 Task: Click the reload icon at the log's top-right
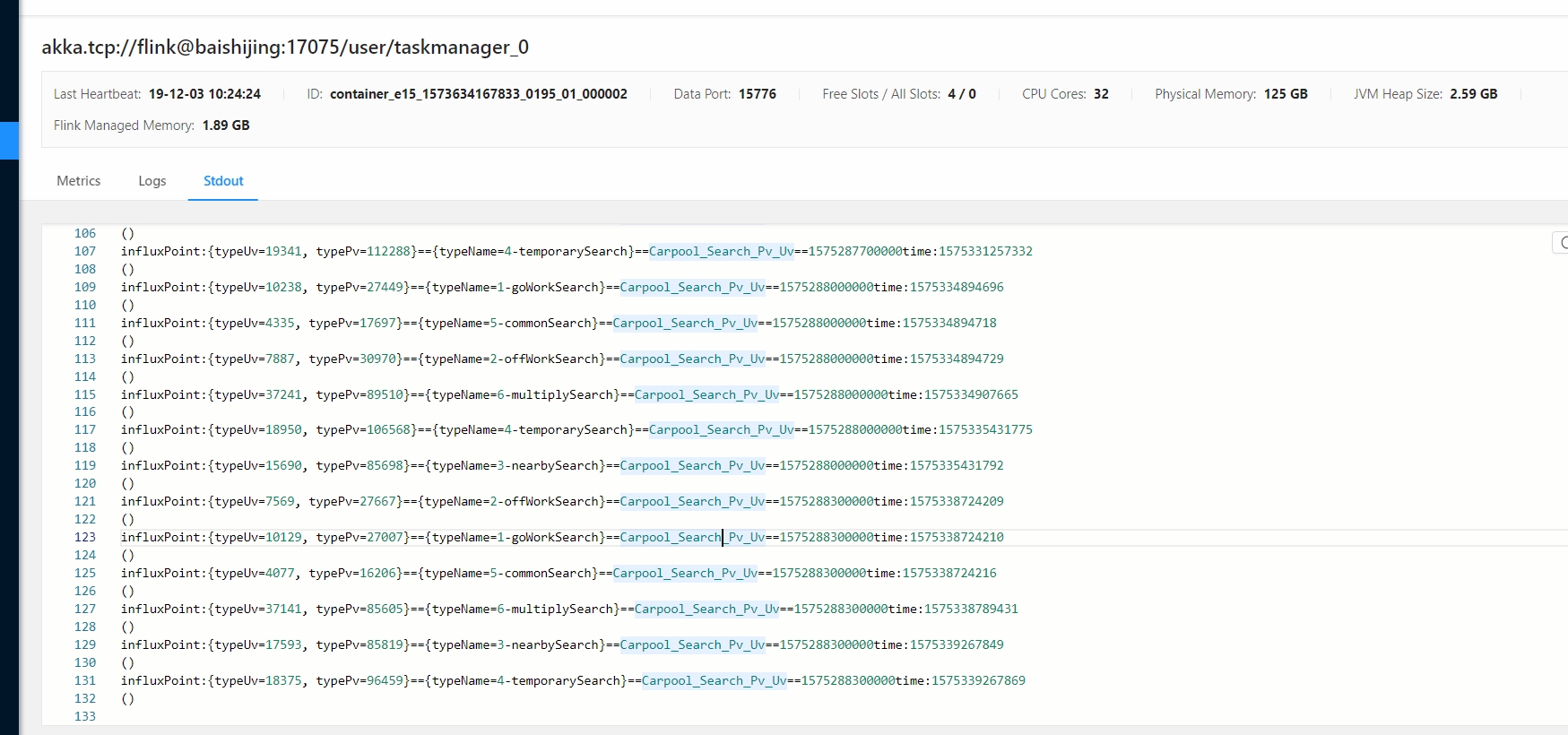click(x=1561, y=243)
